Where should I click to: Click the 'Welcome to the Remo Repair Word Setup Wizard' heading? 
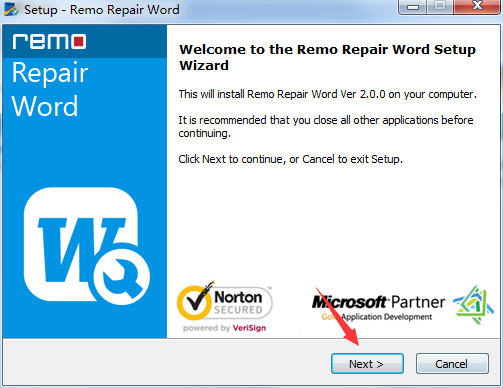pos(327,57)
